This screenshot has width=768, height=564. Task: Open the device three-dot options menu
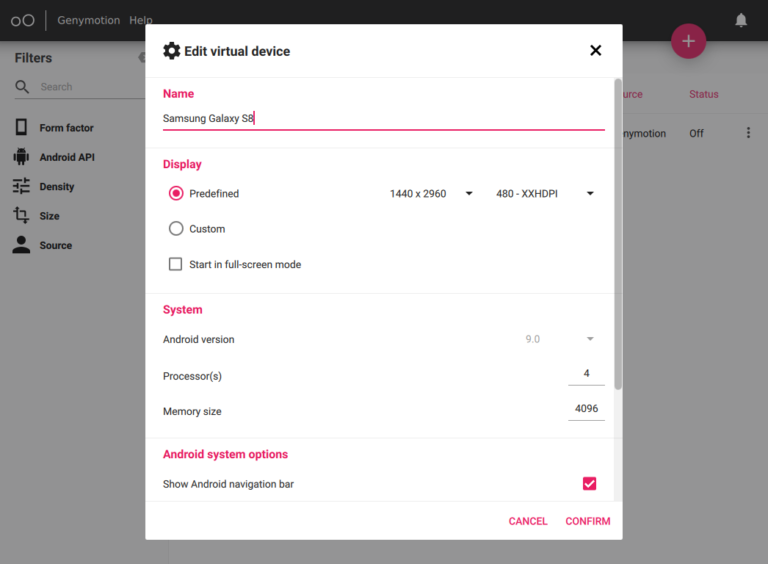pyautogui.click(x=748, y=133)
